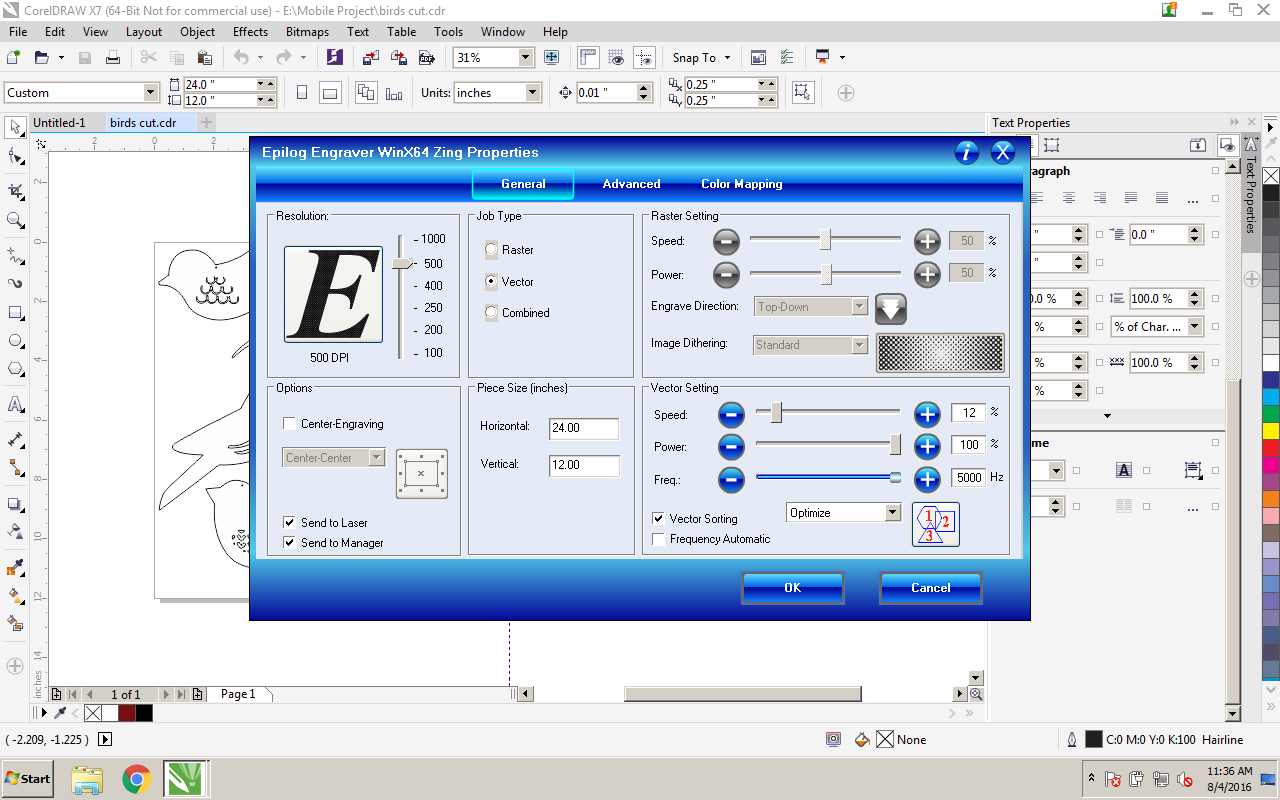Switch to the Untitled-1 document tab

pyautogui.click(x=59, y=123)
